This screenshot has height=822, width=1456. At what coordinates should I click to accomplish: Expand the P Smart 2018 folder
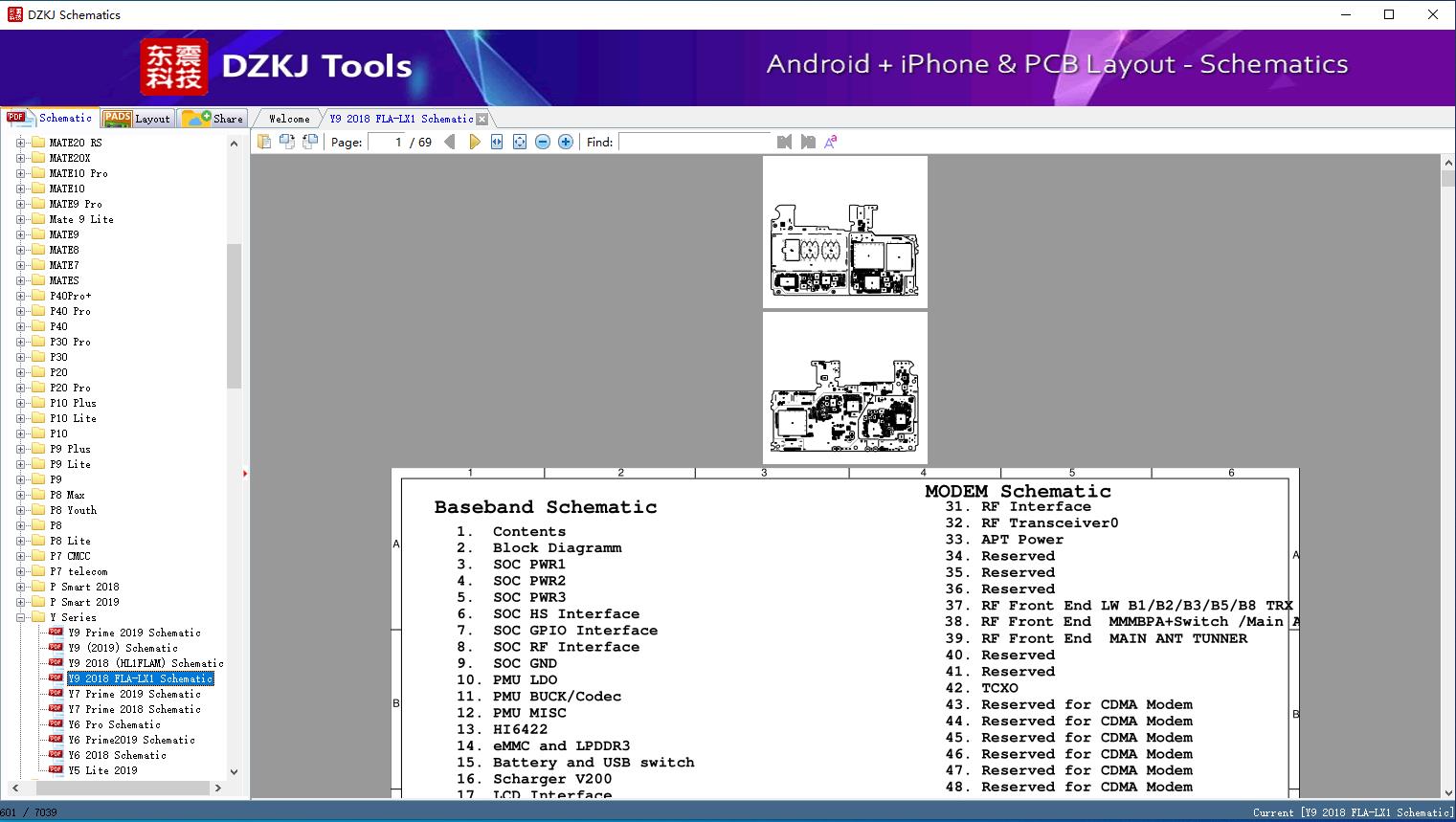pos(21,587)
